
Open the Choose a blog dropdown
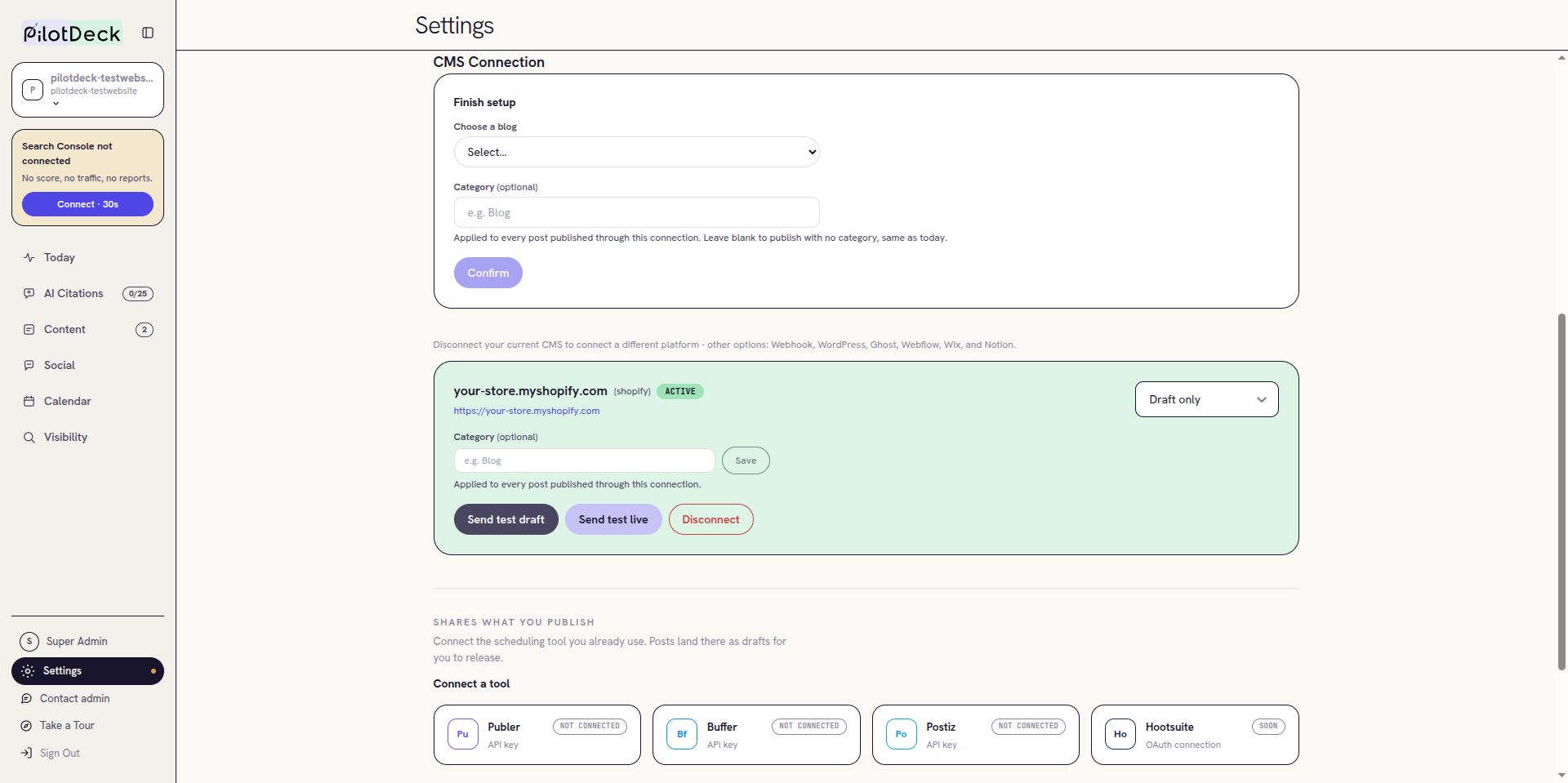pos(636,152)
